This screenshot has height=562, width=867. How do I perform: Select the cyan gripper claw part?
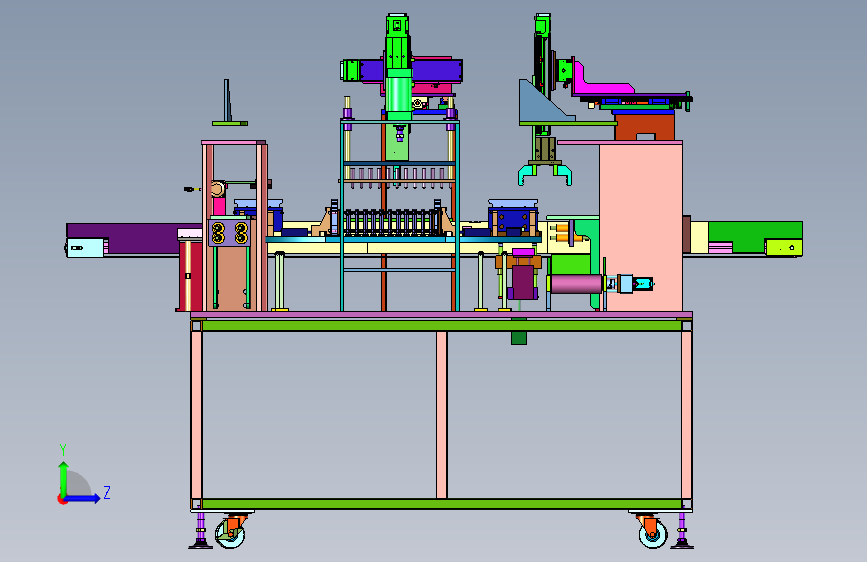[x=545, y=174]
